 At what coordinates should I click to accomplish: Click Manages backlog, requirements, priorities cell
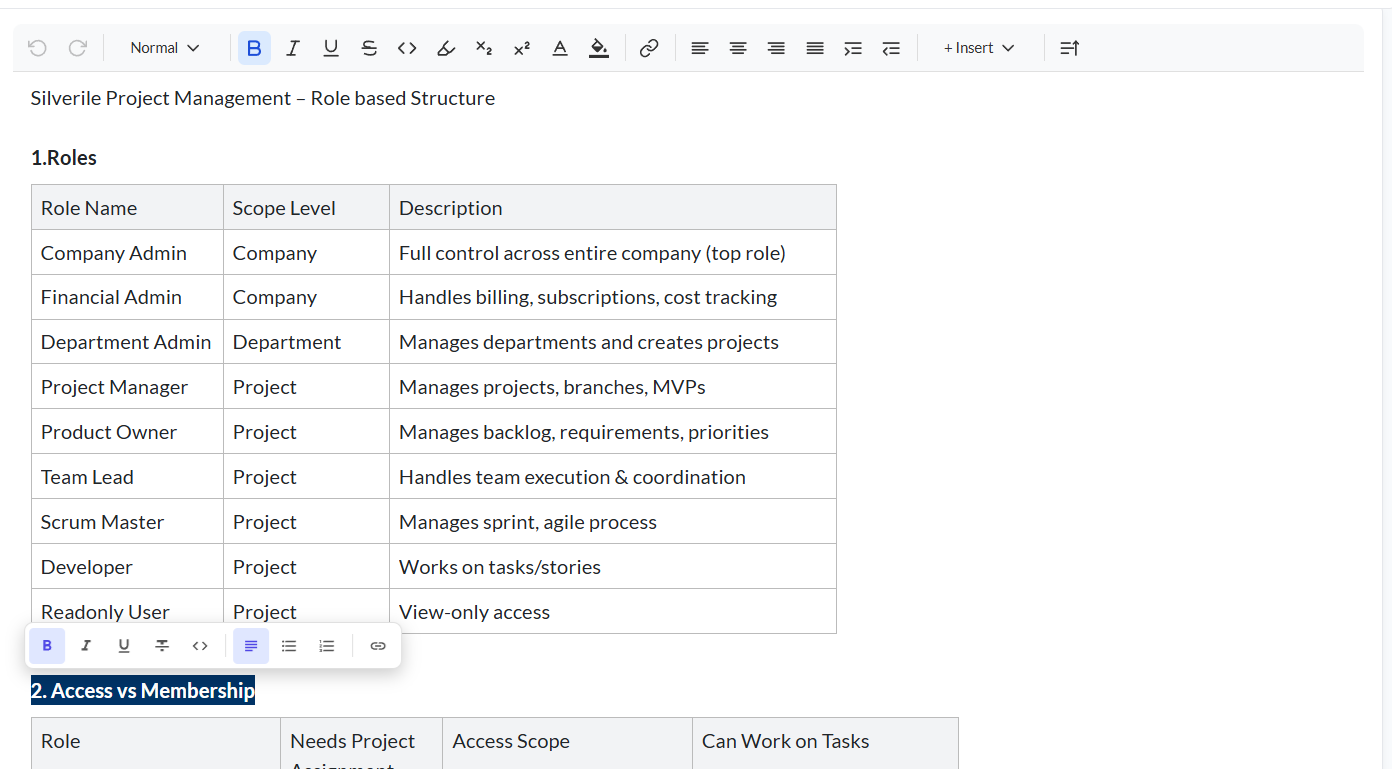[613, 432]
